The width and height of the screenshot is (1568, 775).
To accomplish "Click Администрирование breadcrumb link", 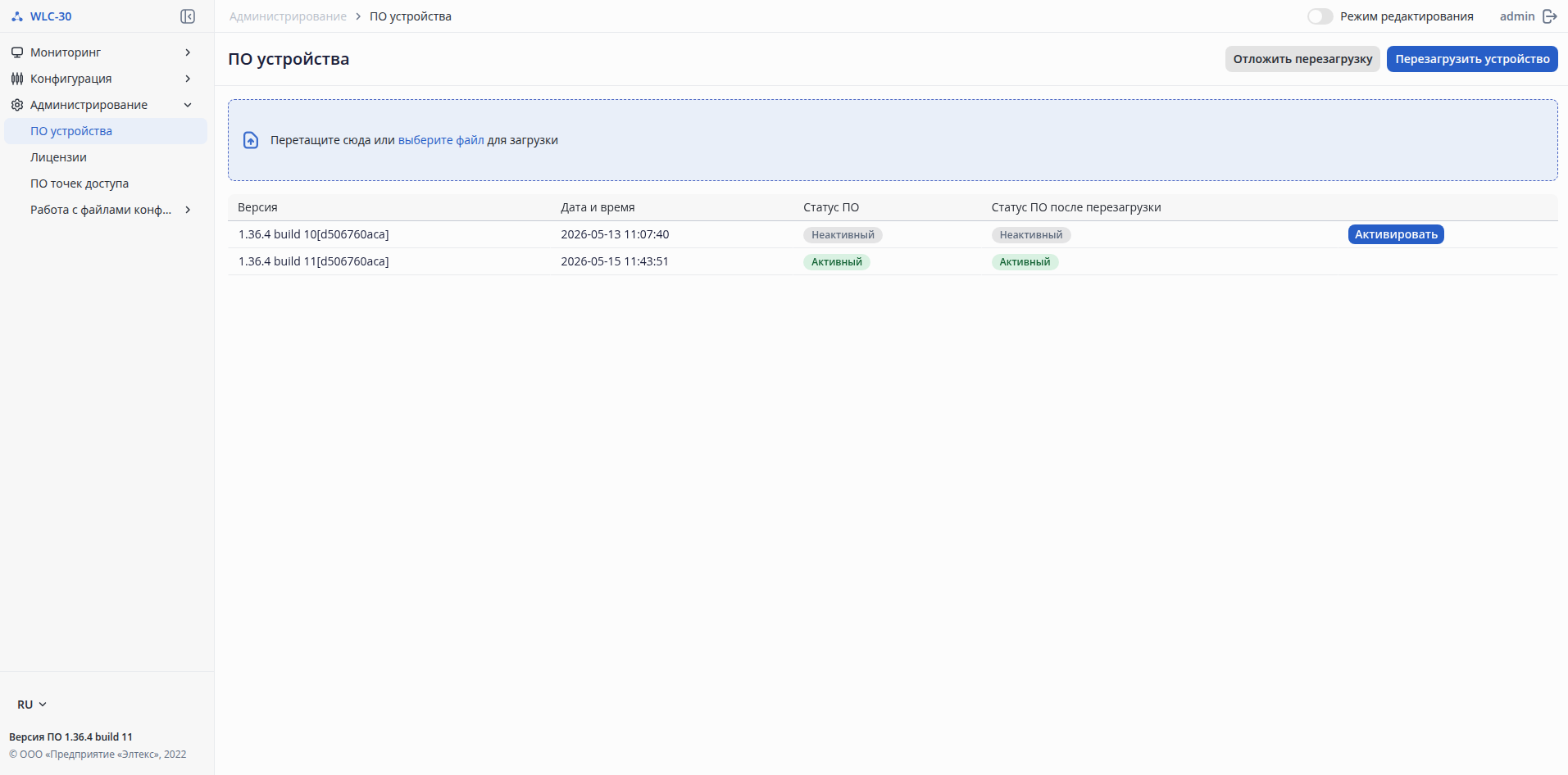I will tap(288, 16).
